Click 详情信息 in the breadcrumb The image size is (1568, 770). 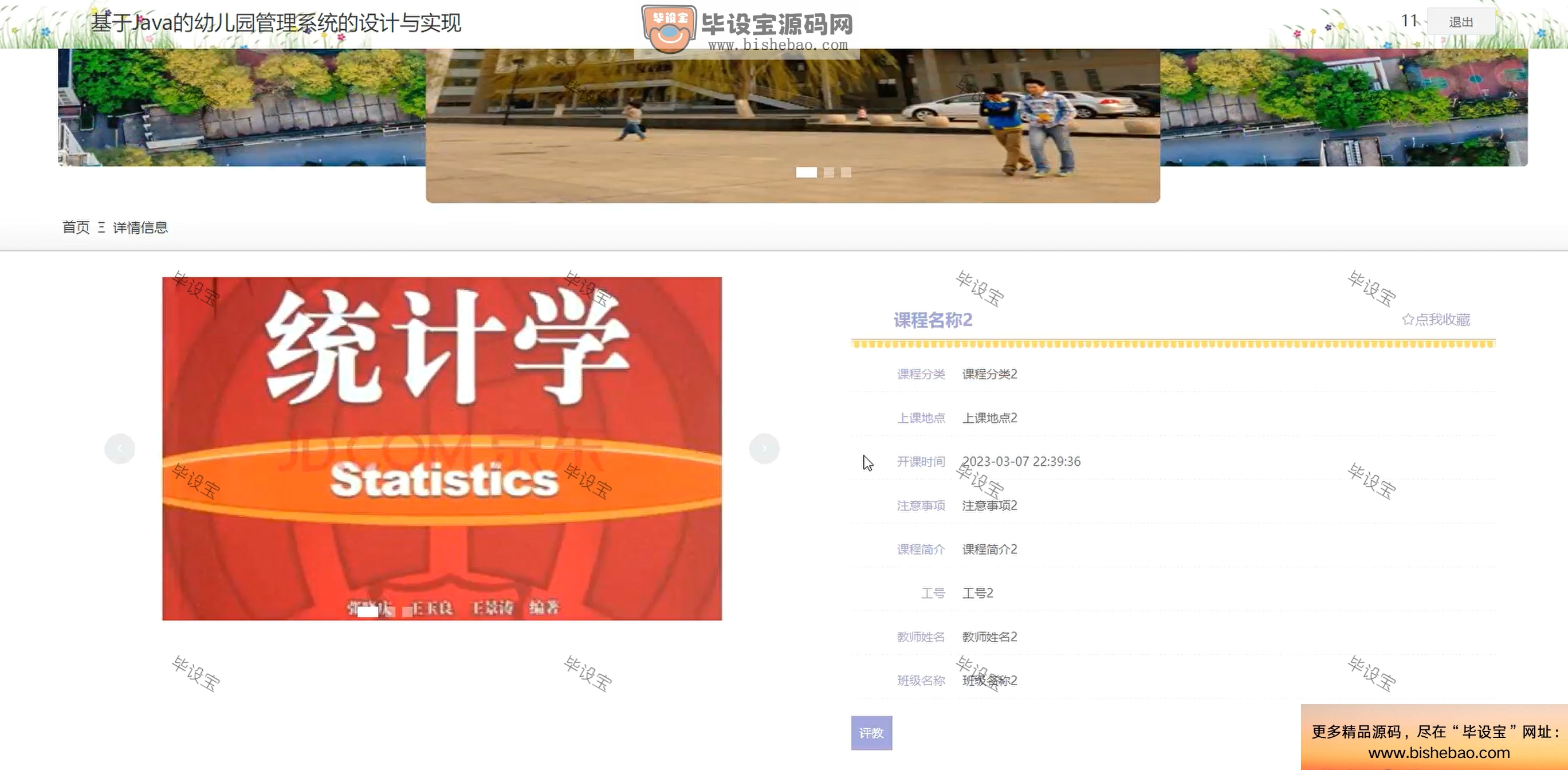[140, 227]
